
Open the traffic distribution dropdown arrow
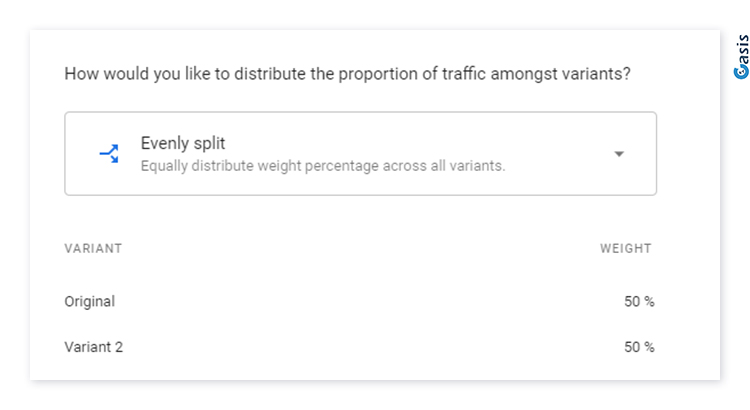619,154
